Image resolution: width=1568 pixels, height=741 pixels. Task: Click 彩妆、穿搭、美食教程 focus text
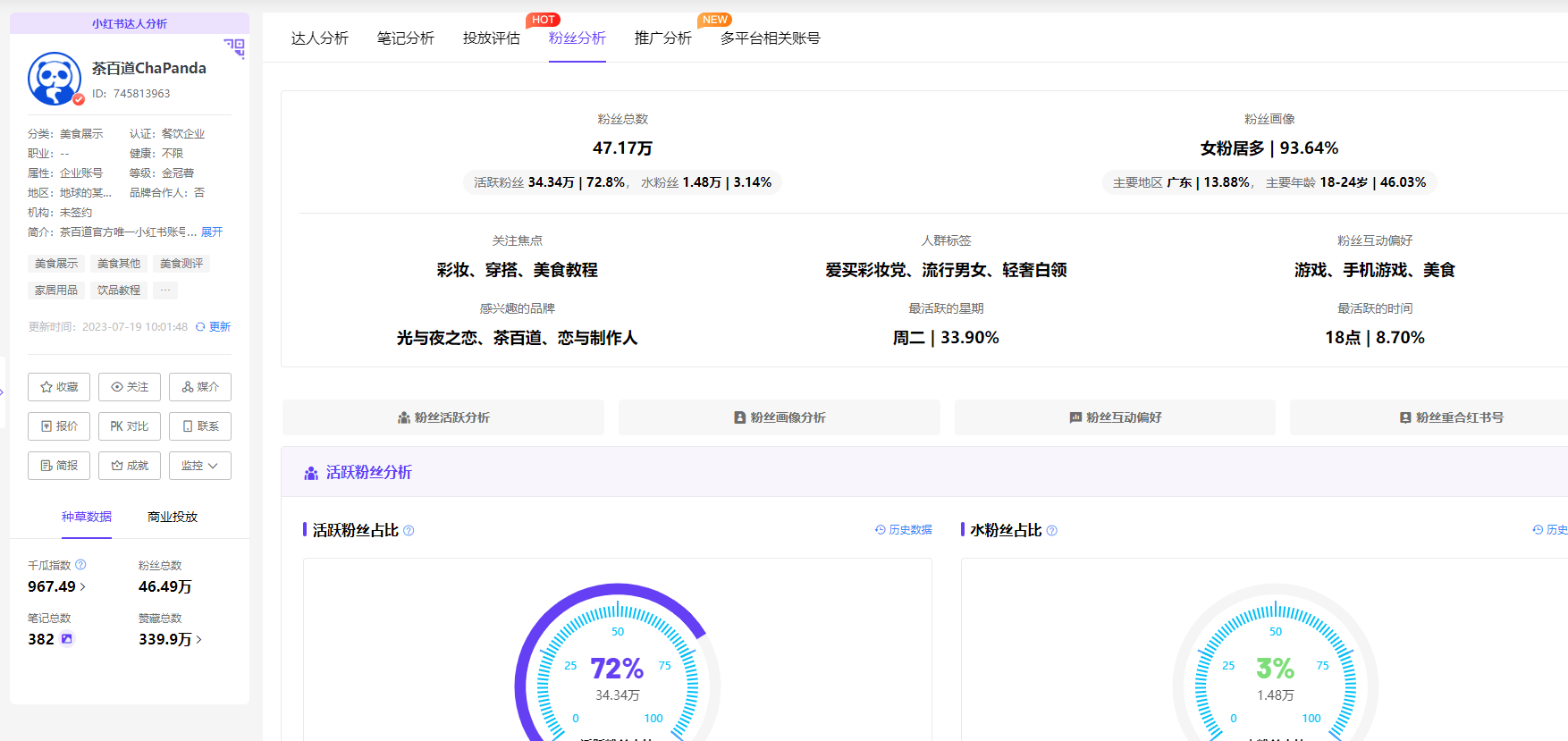tap(518, 270)
